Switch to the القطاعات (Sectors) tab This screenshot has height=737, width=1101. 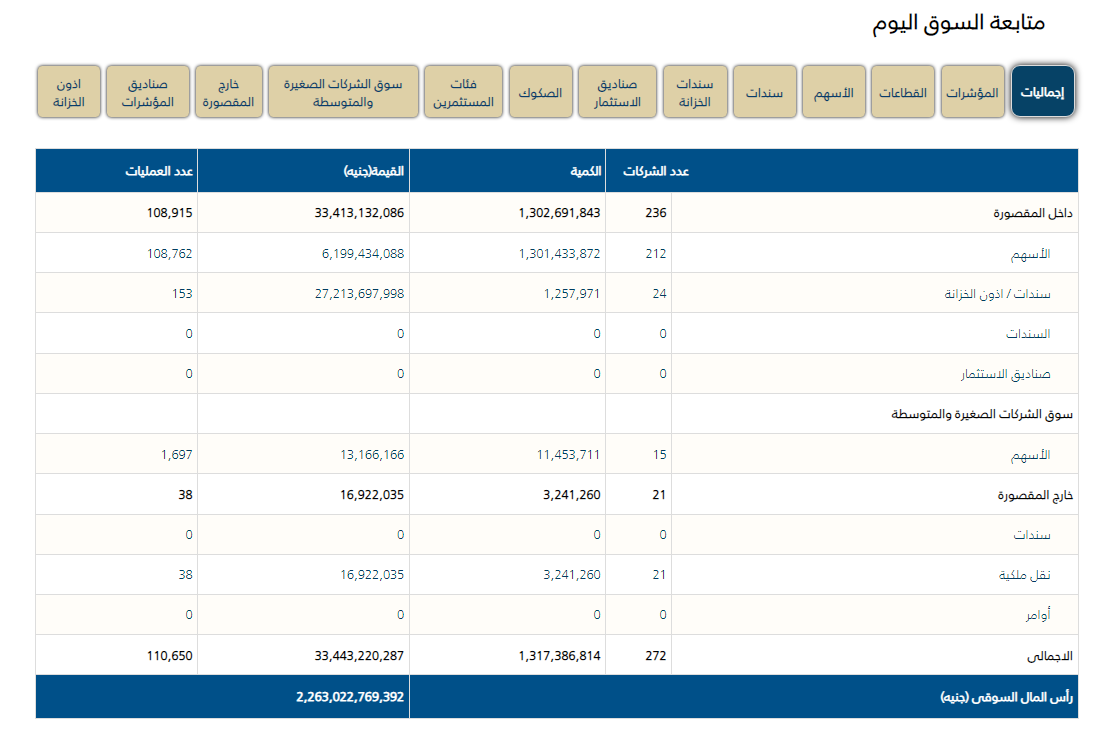tap(903, 91)
